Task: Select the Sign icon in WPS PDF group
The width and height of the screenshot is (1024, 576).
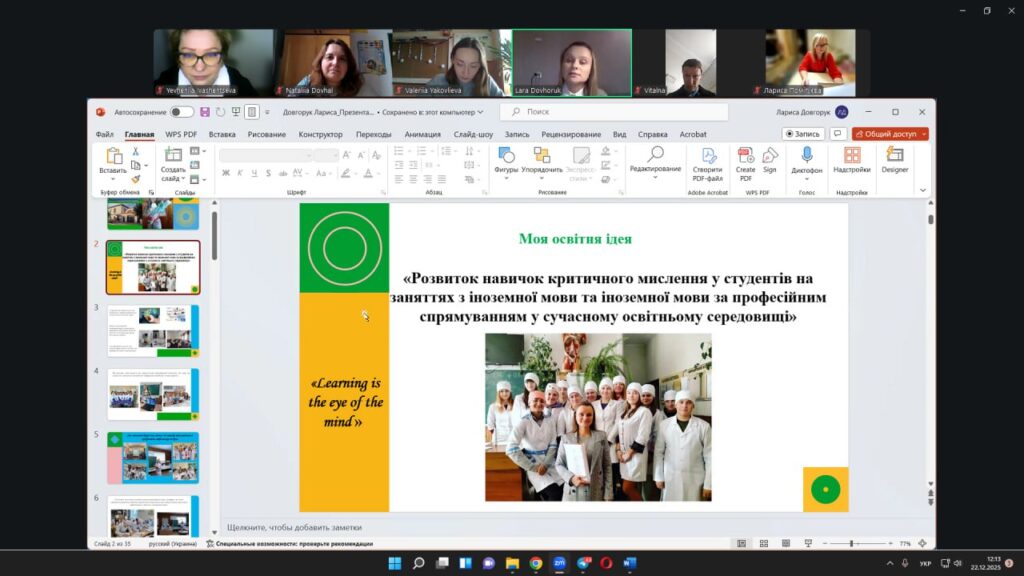Action: (x=770, y=158)
